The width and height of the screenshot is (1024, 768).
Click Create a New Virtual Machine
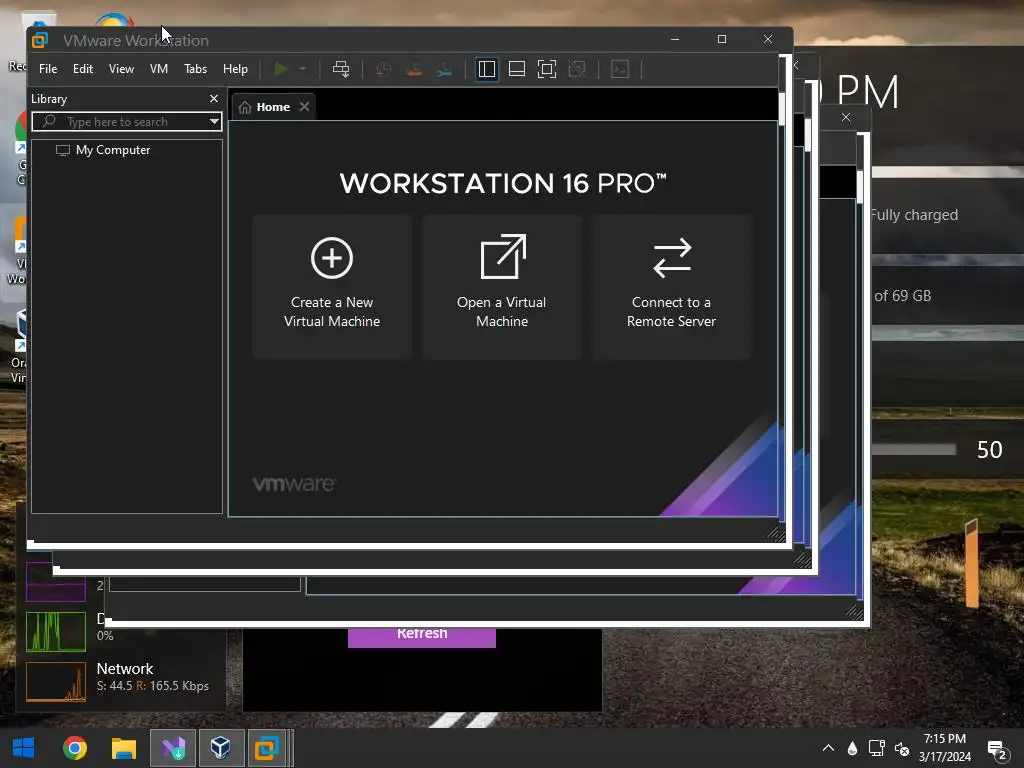pos(332,286)
